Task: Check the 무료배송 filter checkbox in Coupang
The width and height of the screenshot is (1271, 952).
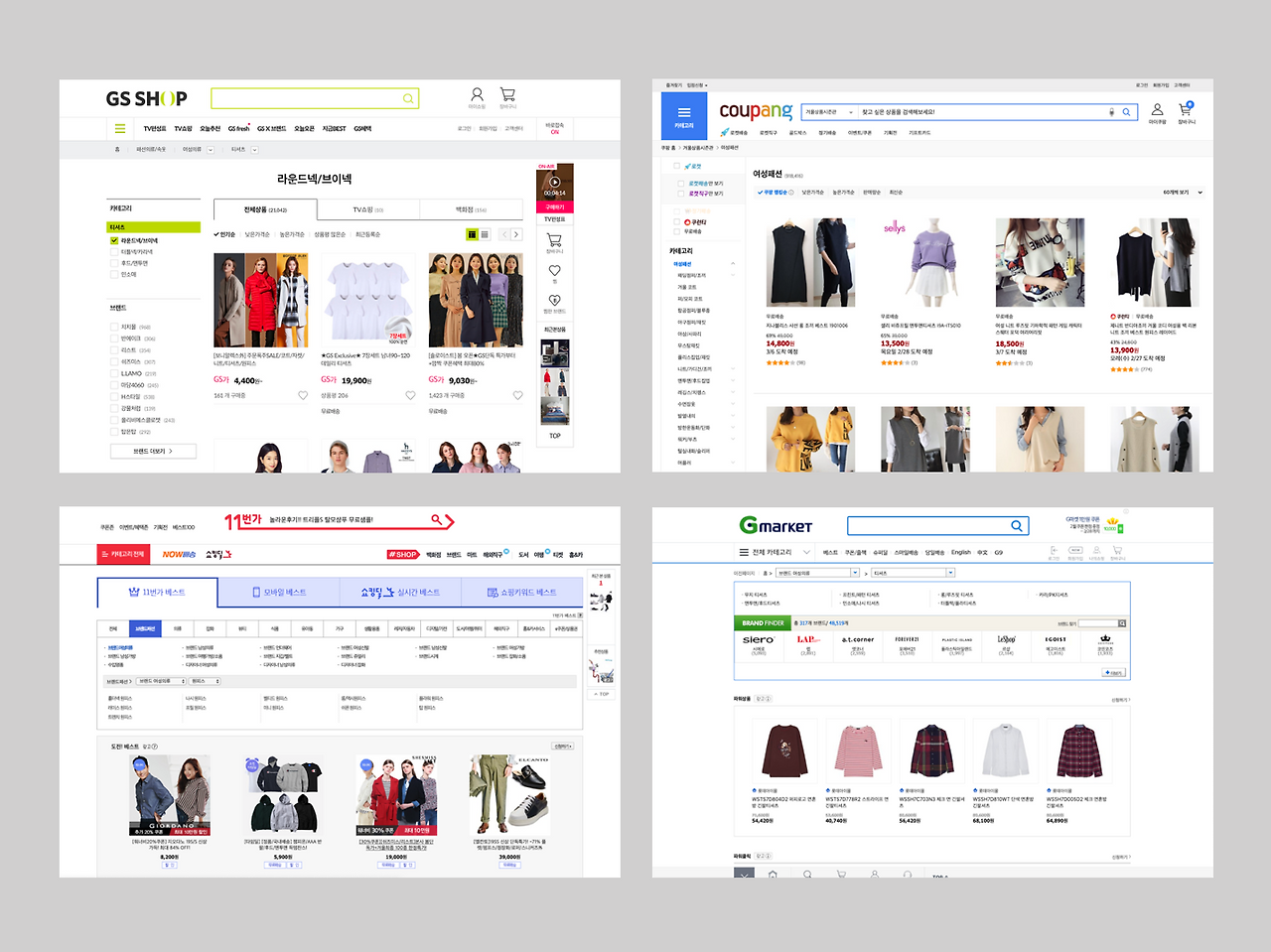Action: click(677, 231)
